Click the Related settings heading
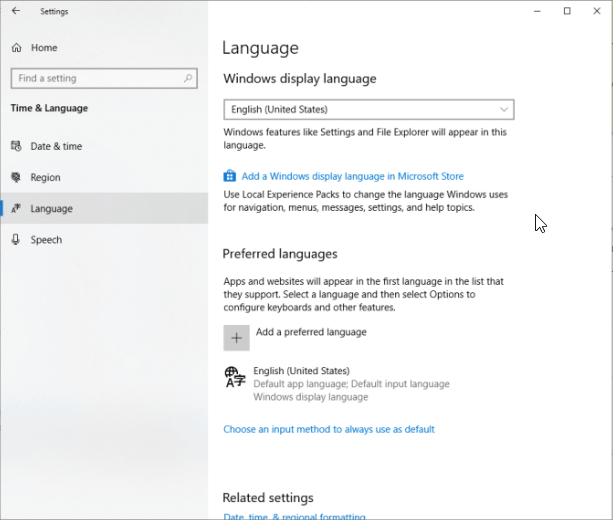 pyautogui.click(x=268, y=498)
